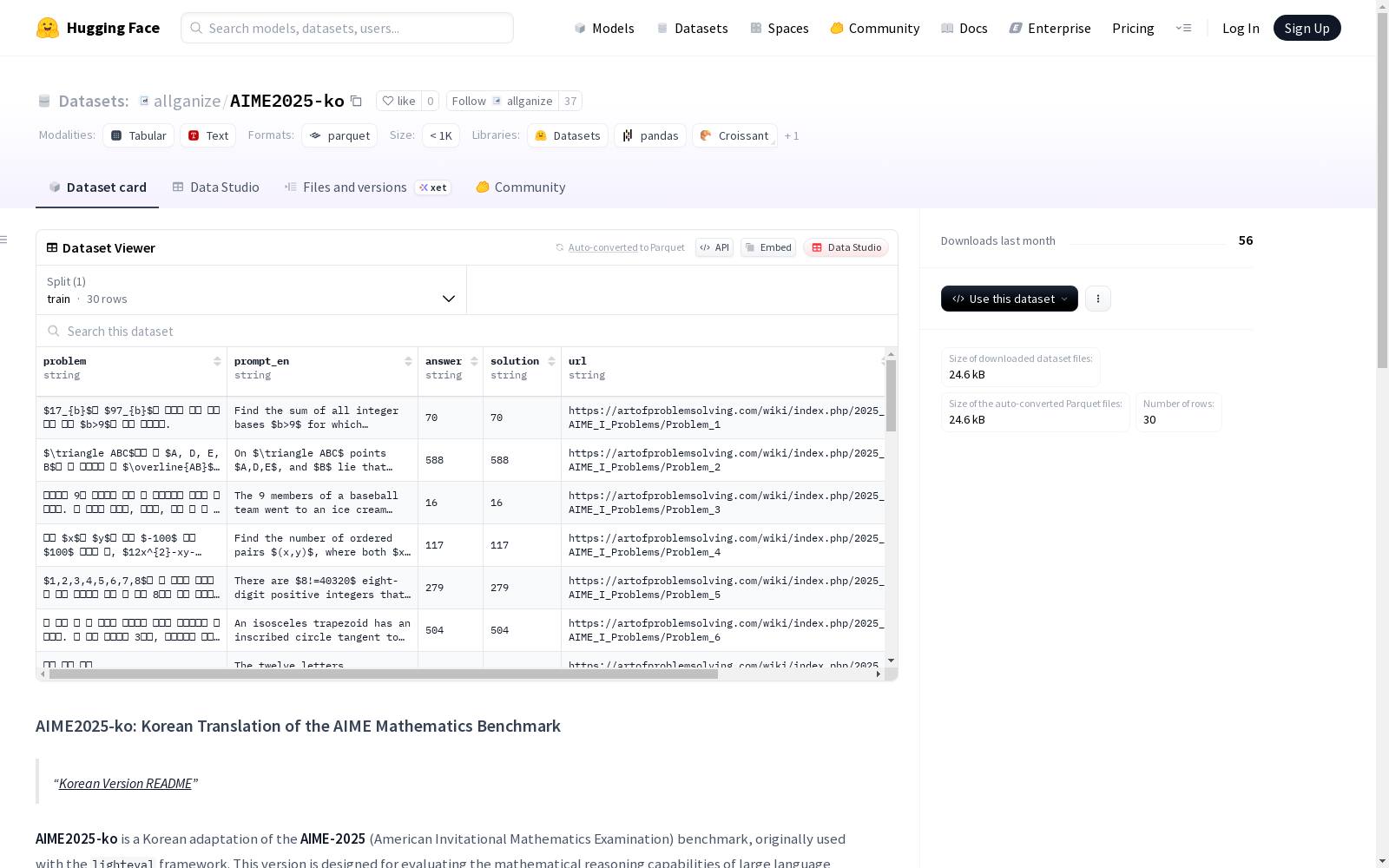1389x868 pixels.
Task: Open Datasets in the top navigation
Action: tap(692, 28)
